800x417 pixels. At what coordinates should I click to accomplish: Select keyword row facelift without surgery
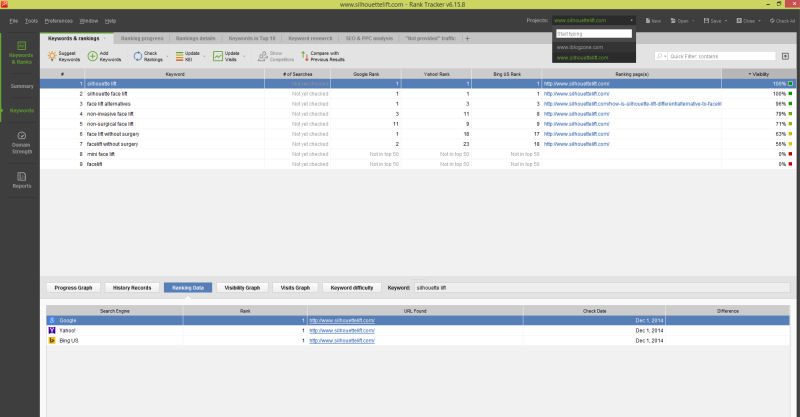click(x=418, y=144)
